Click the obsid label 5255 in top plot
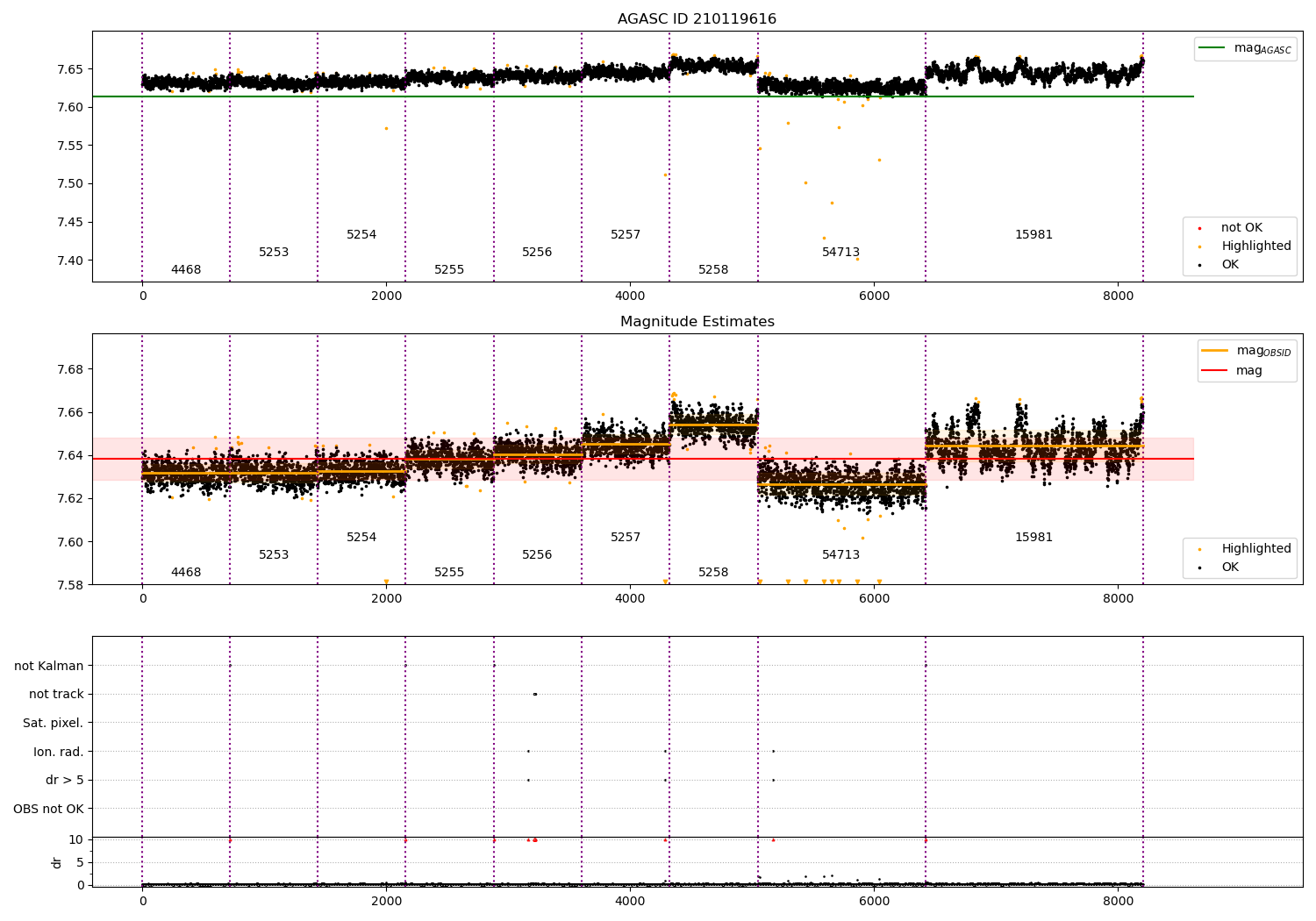The height and width of the screenshot is (921, 1316). tap(449, 269)
